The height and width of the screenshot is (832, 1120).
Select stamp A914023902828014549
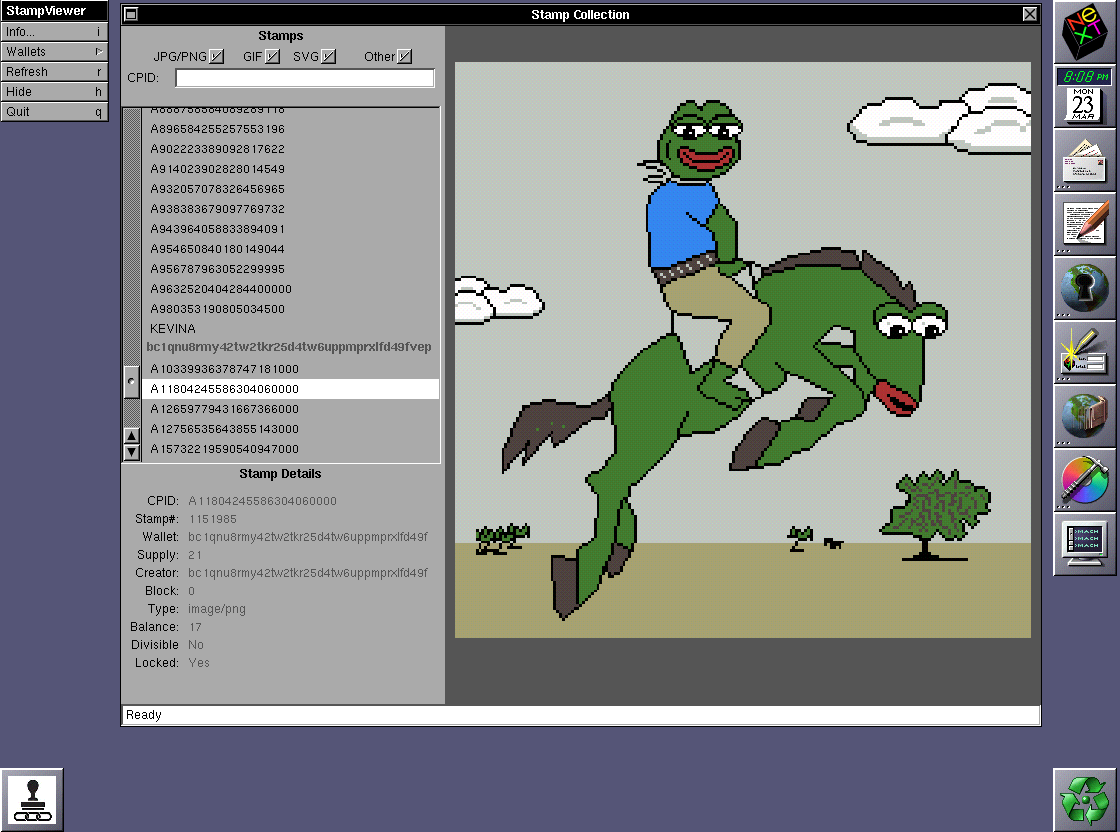pyautogui.click(x=291, y=169)
